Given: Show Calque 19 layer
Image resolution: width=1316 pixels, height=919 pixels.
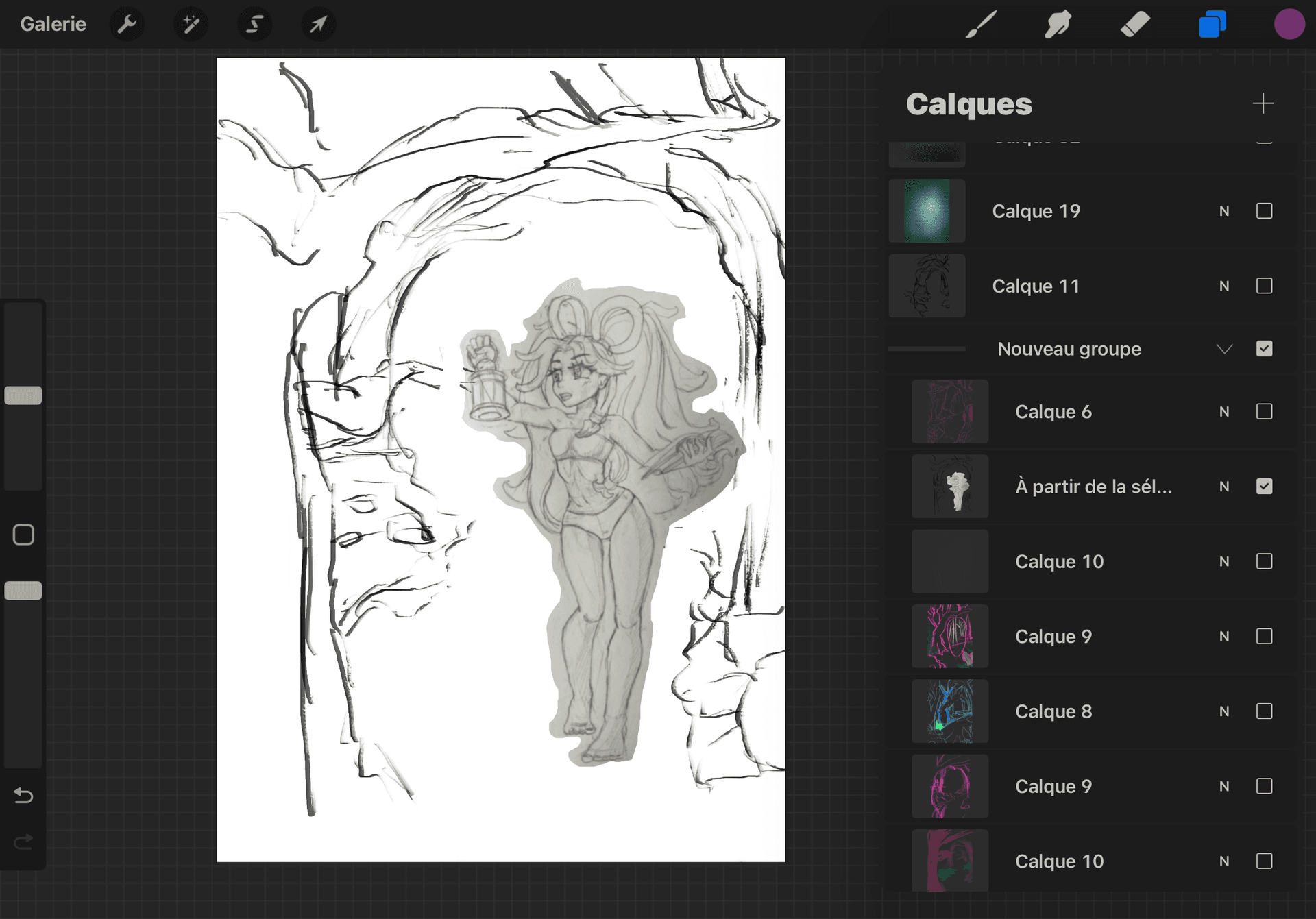Looking at the screenshot, I should click(1264, 211).
